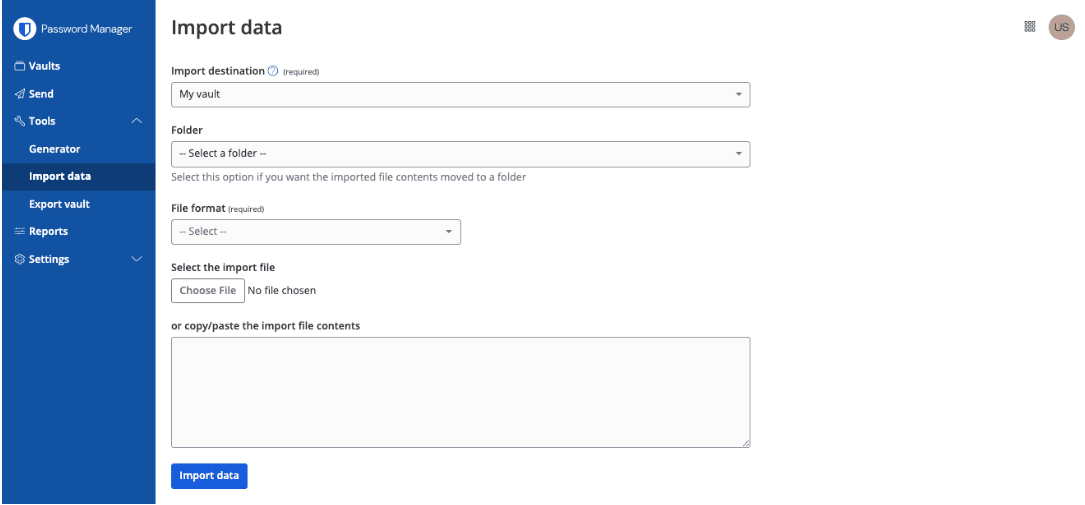Image resolution: width=1085 pixels, height=505 pixels.
Task: Go to Generator in the sidebar
Action: [x=55, y=149]
